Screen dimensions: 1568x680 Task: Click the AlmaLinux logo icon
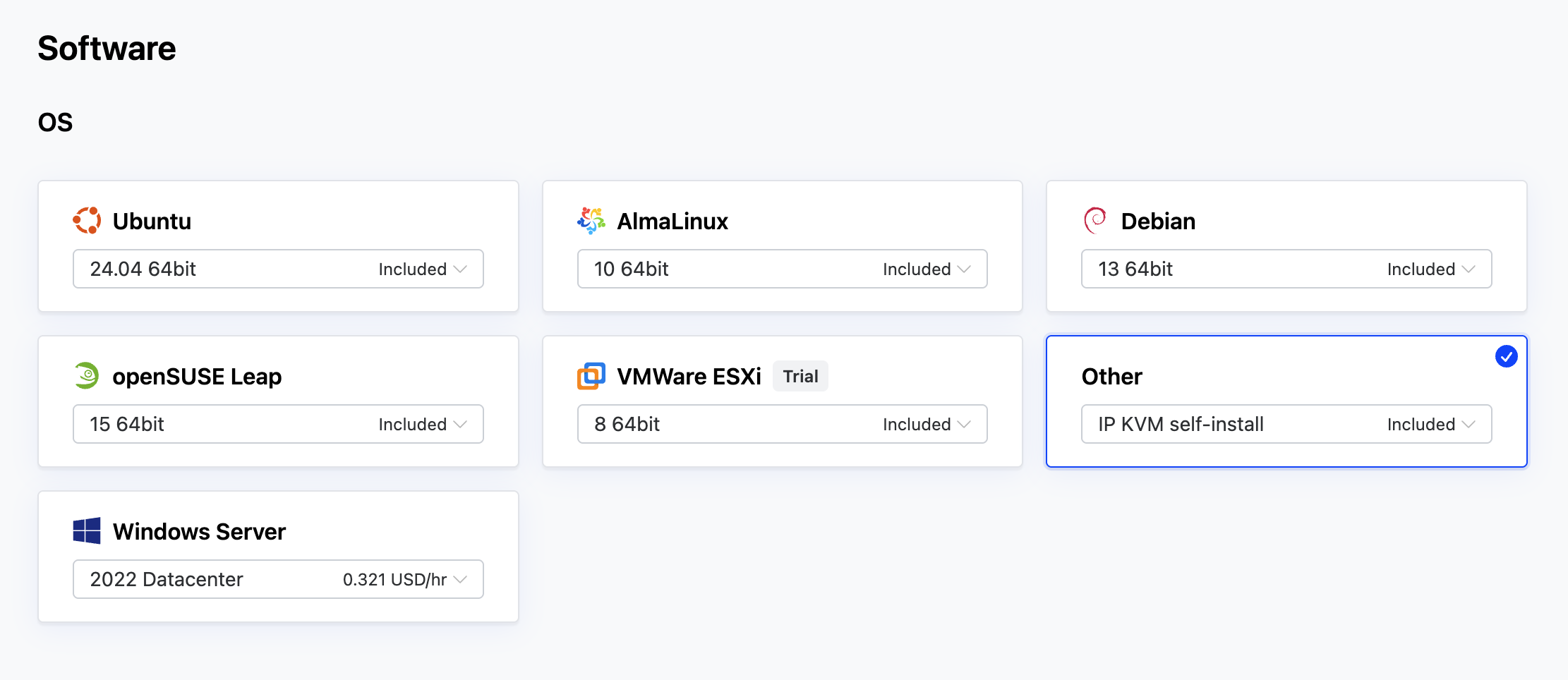point(591,220)
